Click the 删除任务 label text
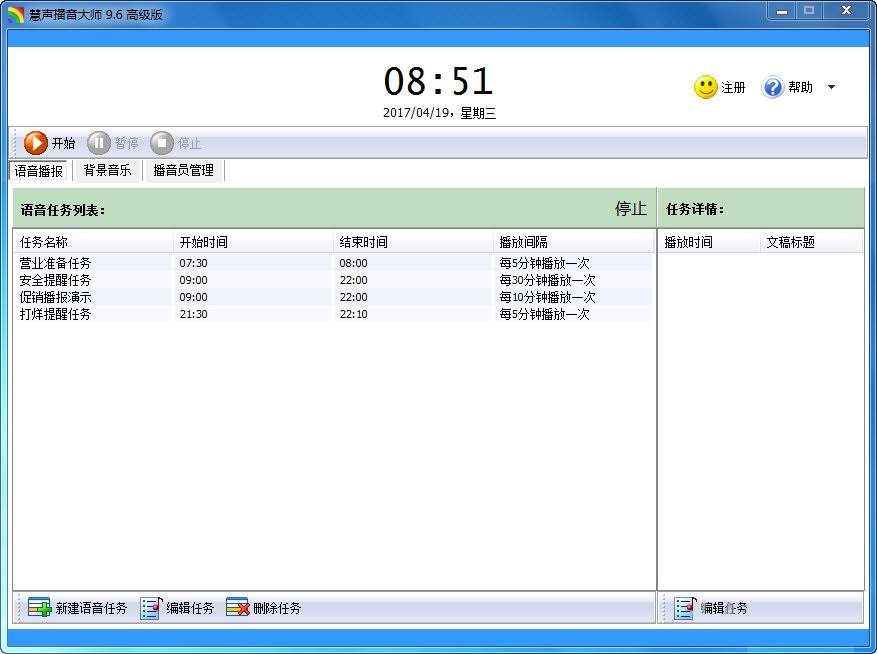The width and height of the screenshot is (877, 654). pos(277,608)
